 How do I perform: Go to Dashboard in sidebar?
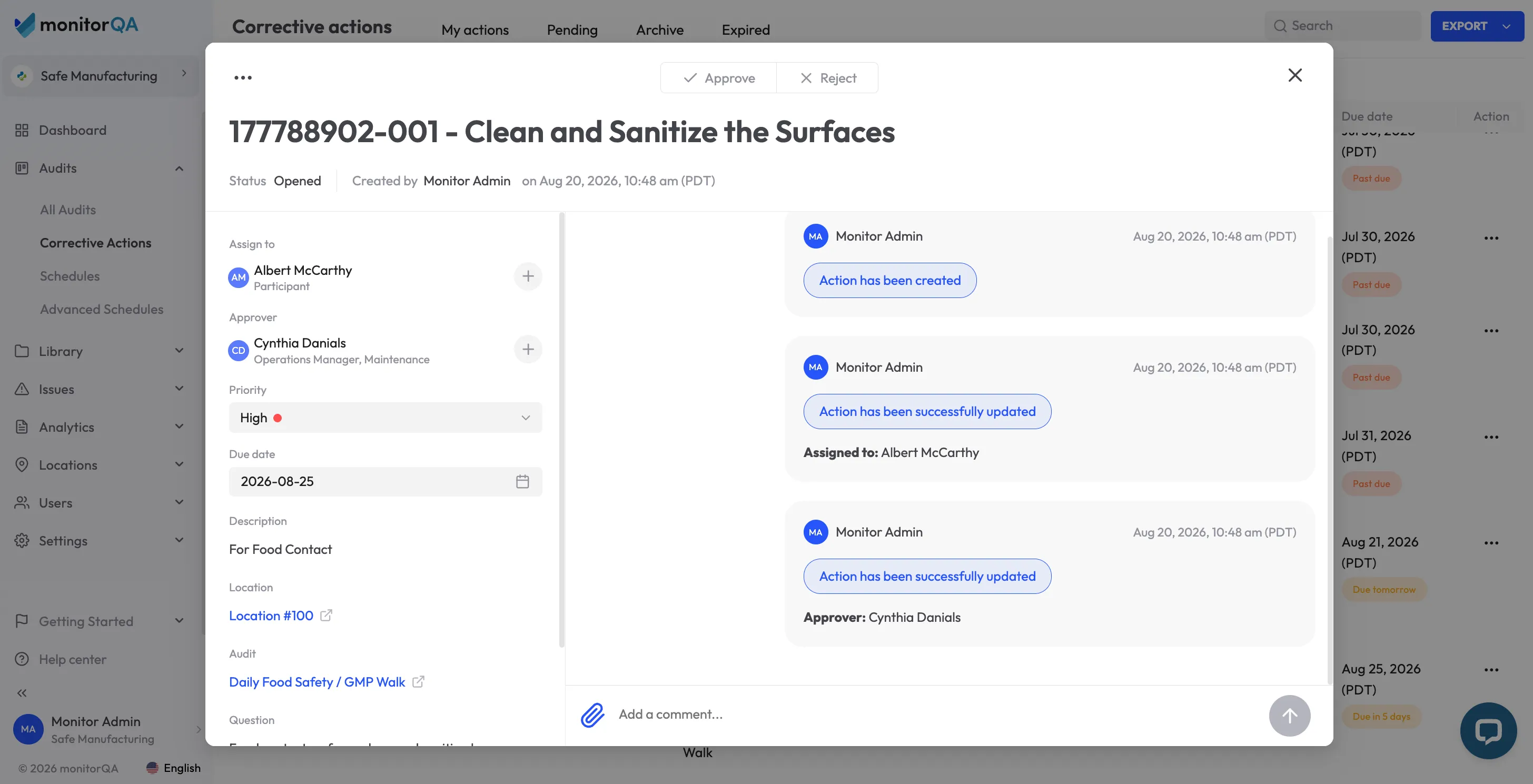tap(73, 130)
